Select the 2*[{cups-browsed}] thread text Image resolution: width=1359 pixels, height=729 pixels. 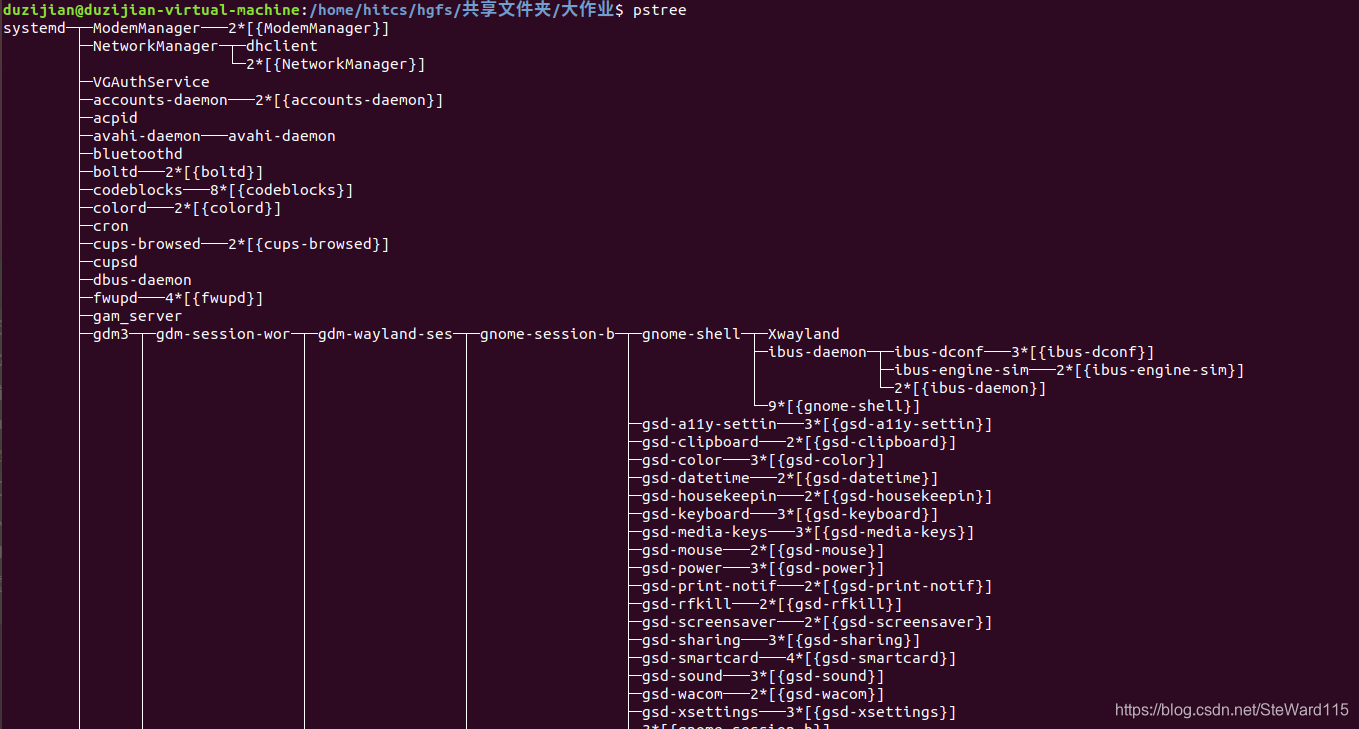pos(309,244)
